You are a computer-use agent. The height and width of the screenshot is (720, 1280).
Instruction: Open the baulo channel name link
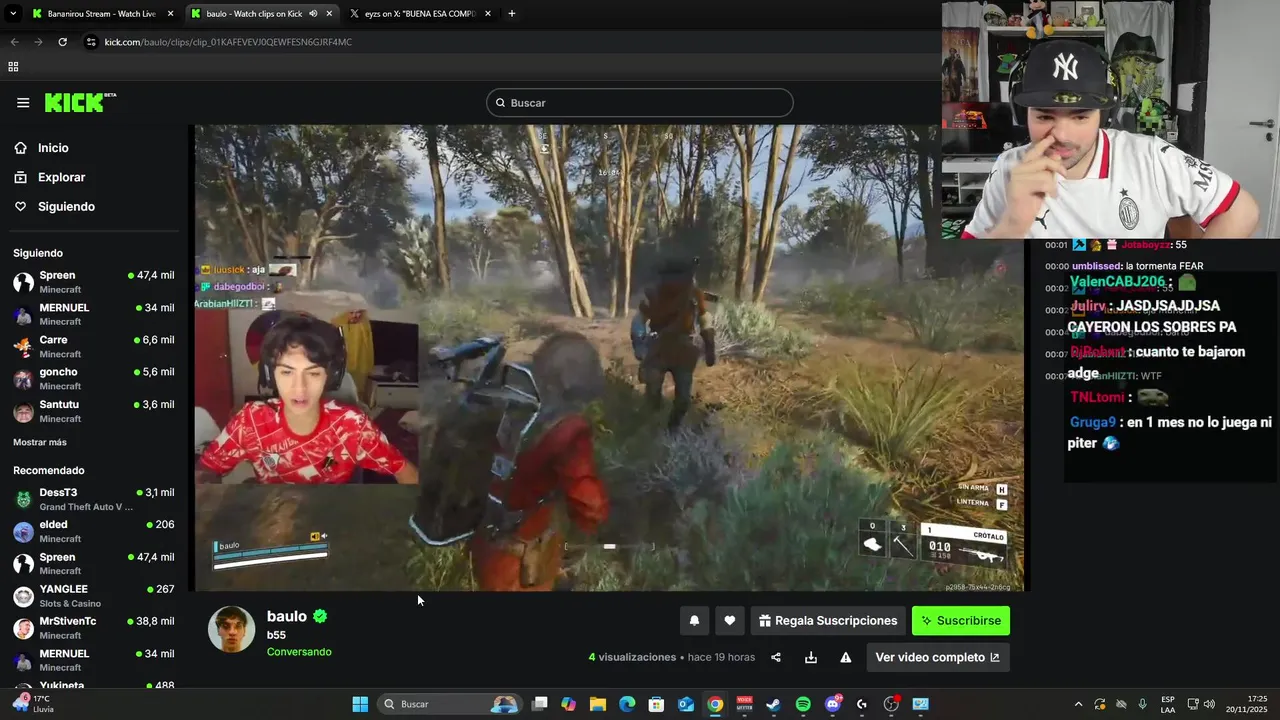[x=287, y=616]
